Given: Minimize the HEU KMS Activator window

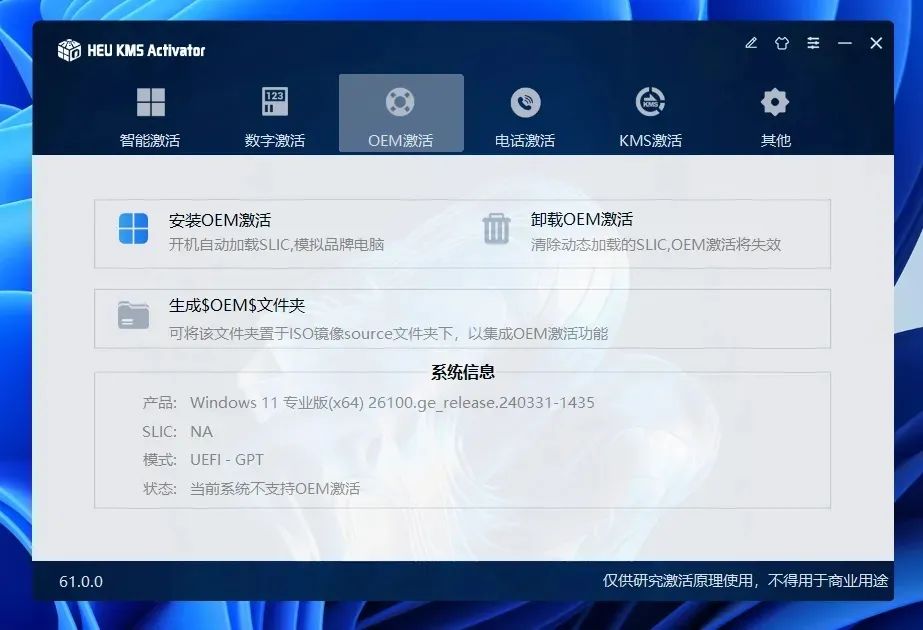Looking at the screenshot, I should pos(845,43).
